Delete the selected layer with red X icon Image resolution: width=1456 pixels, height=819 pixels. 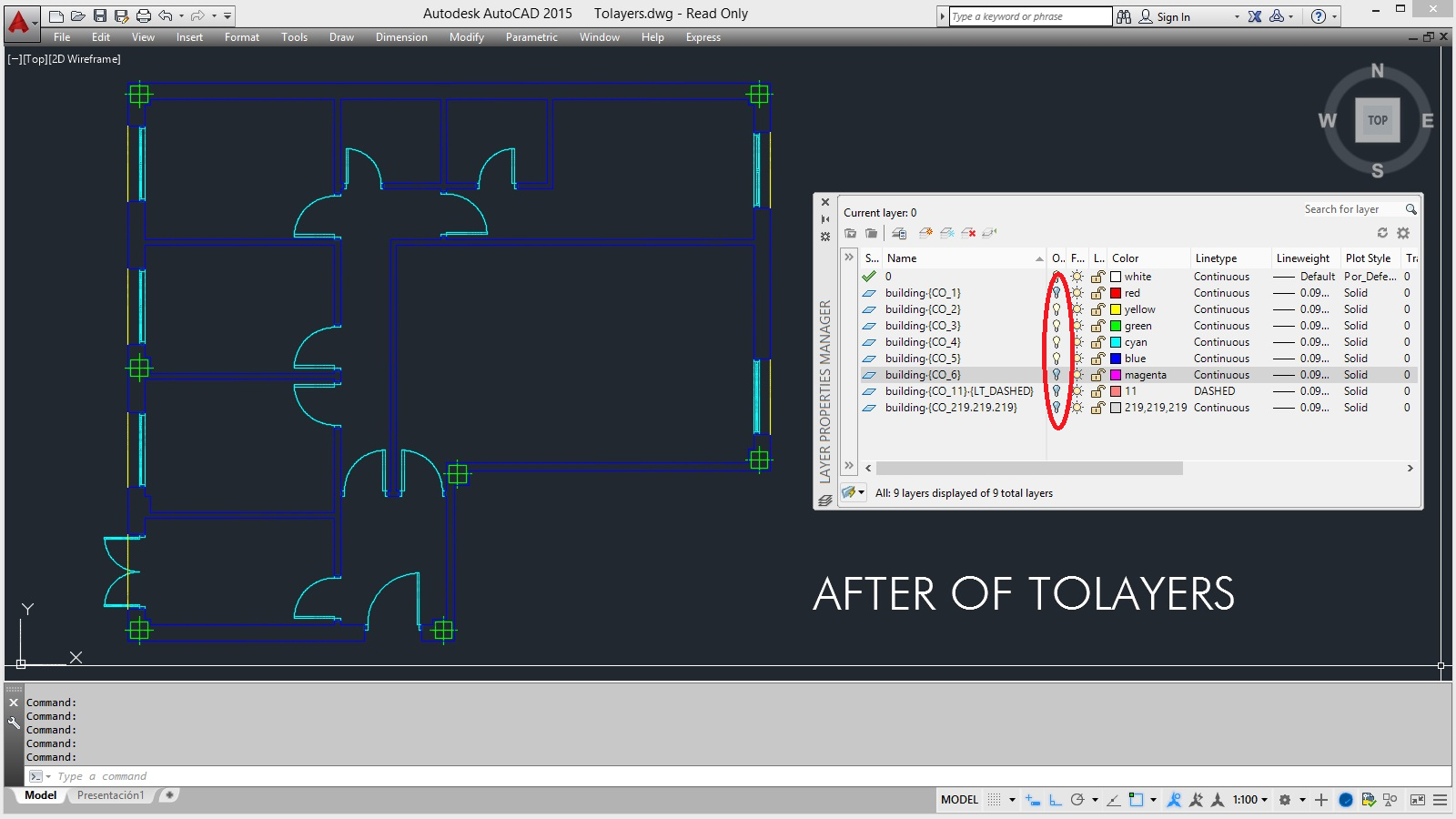tap(969, 233)
